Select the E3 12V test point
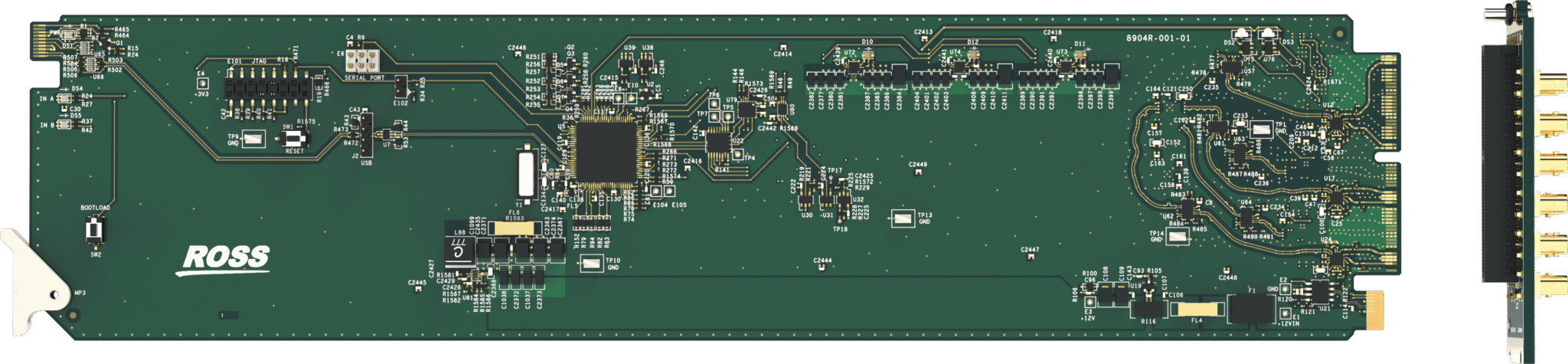1568x364 pixels. 1089,302
